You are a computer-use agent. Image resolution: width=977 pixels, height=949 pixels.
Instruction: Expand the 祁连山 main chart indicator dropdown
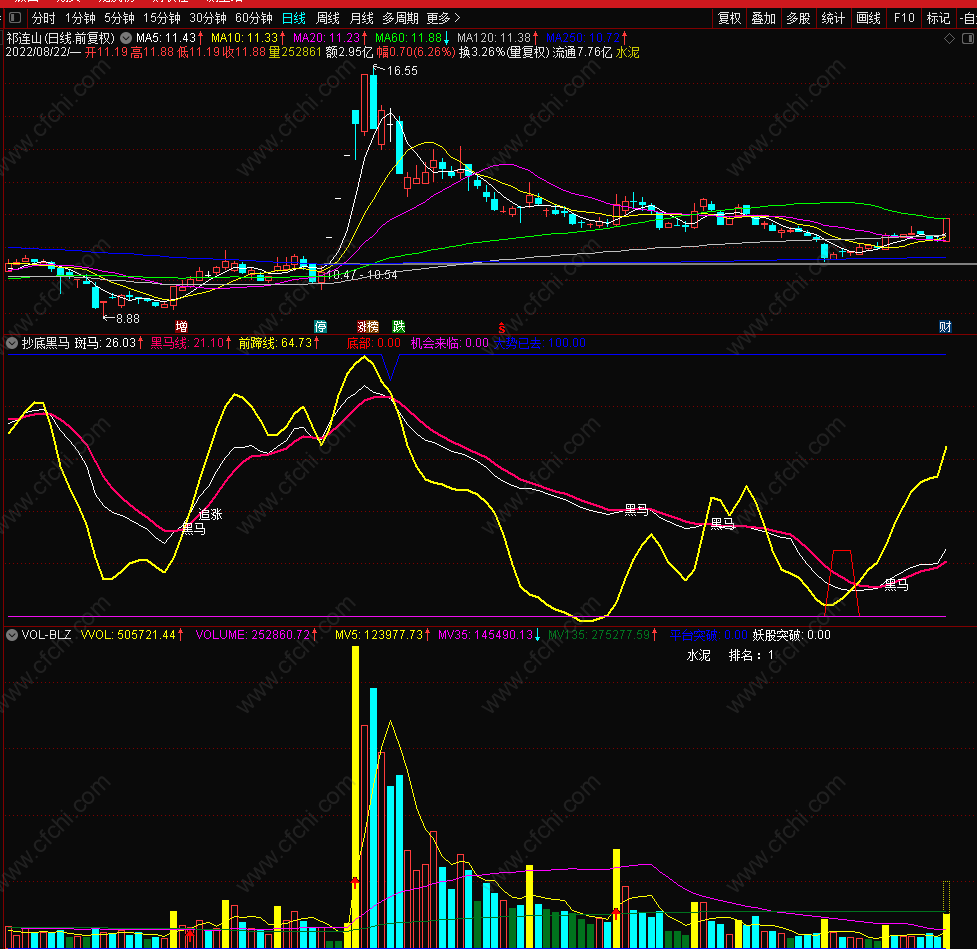(x=126, y=38)
